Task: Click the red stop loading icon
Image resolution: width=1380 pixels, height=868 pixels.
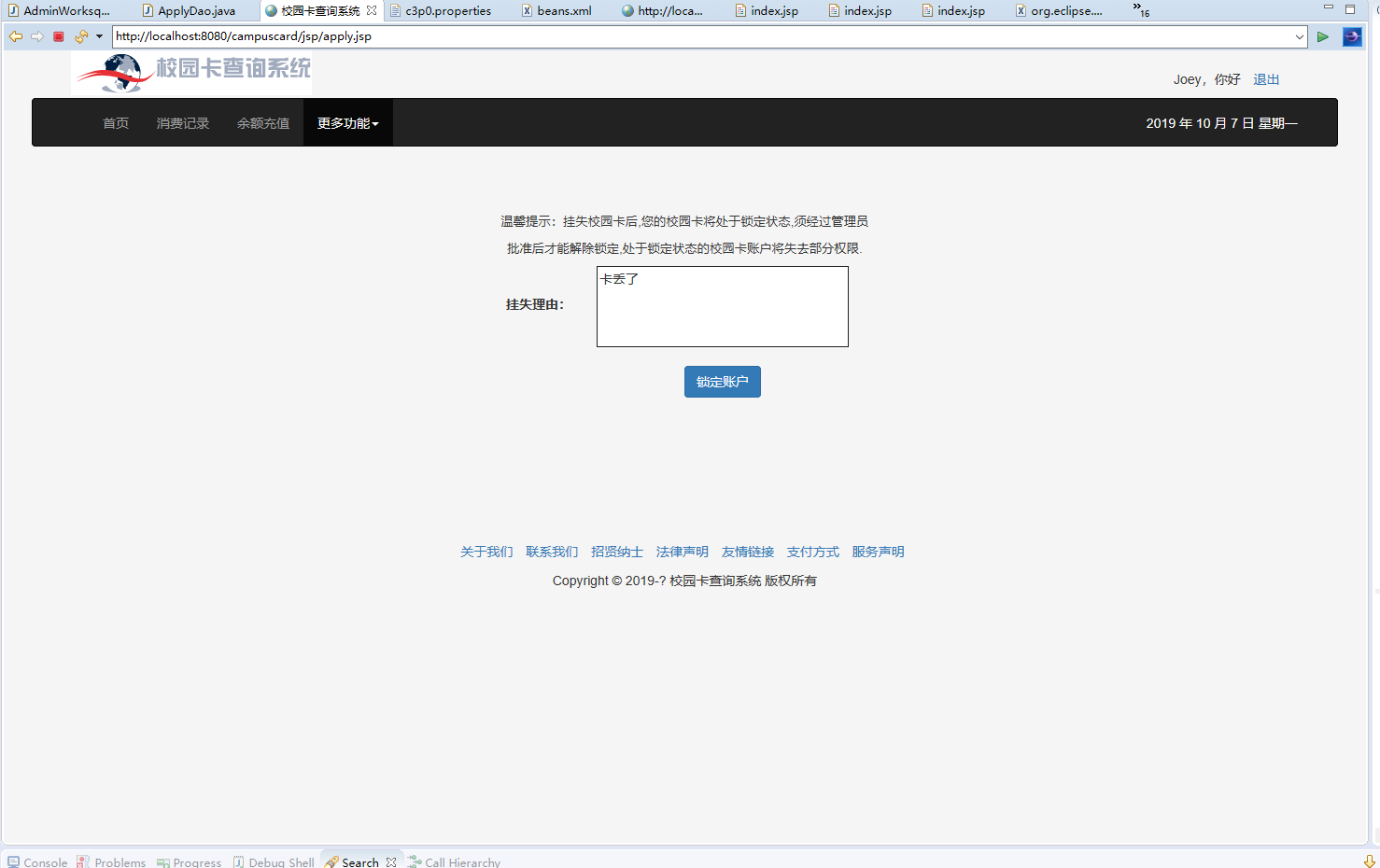Action: click(x=58, y=36)
